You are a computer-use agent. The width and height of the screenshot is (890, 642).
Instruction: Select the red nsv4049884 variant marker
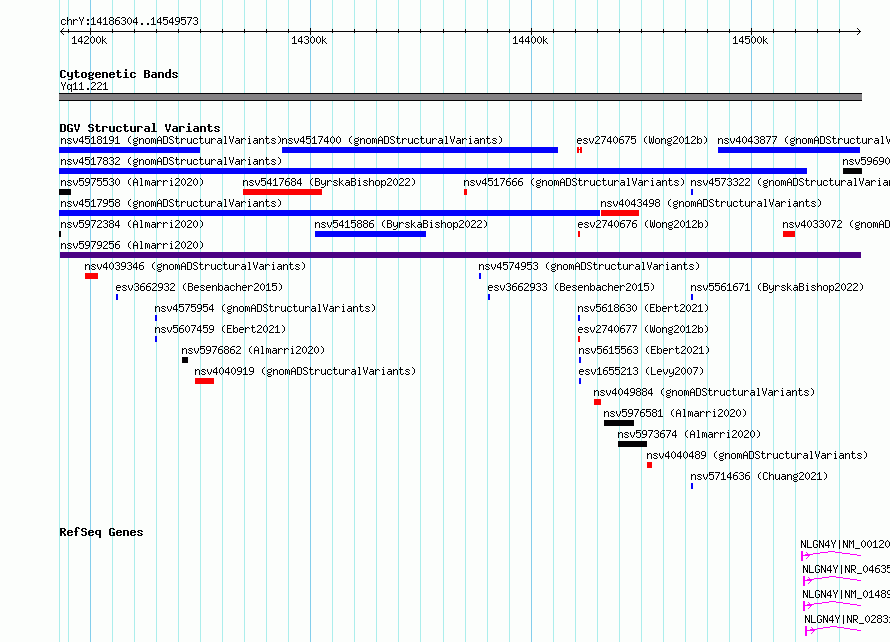coord(597,402)
